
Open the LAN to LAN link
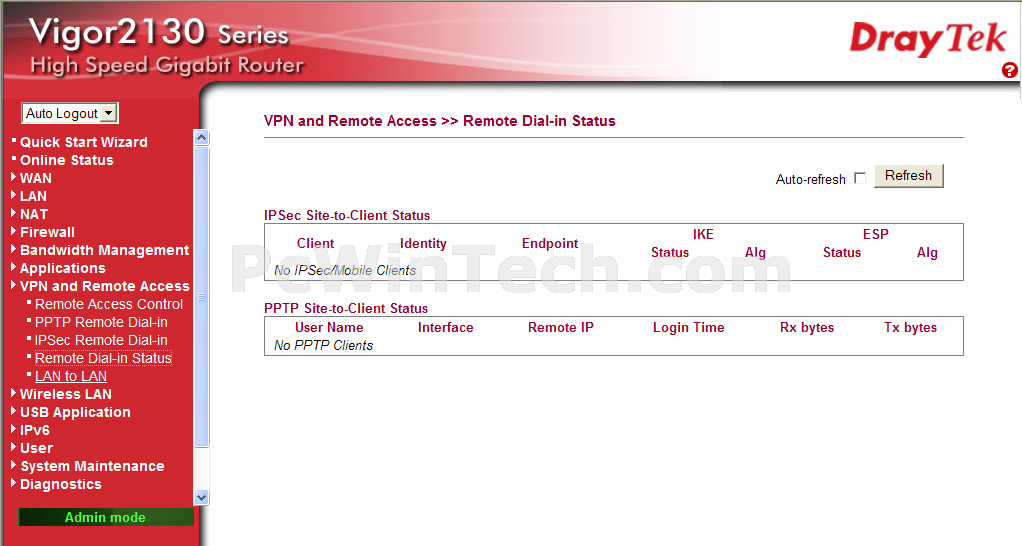70,376
